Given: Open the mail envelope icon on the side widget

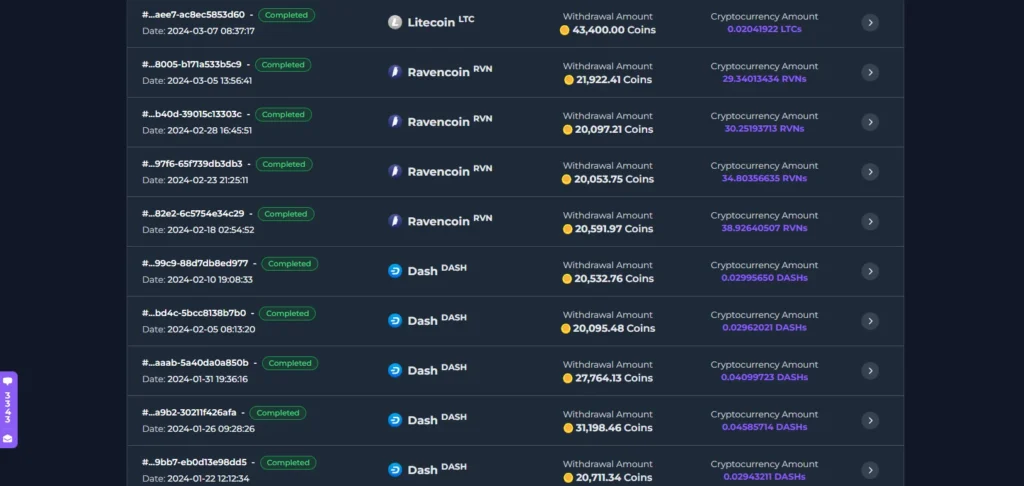Looking at the screenshot, I should [8, 438].
